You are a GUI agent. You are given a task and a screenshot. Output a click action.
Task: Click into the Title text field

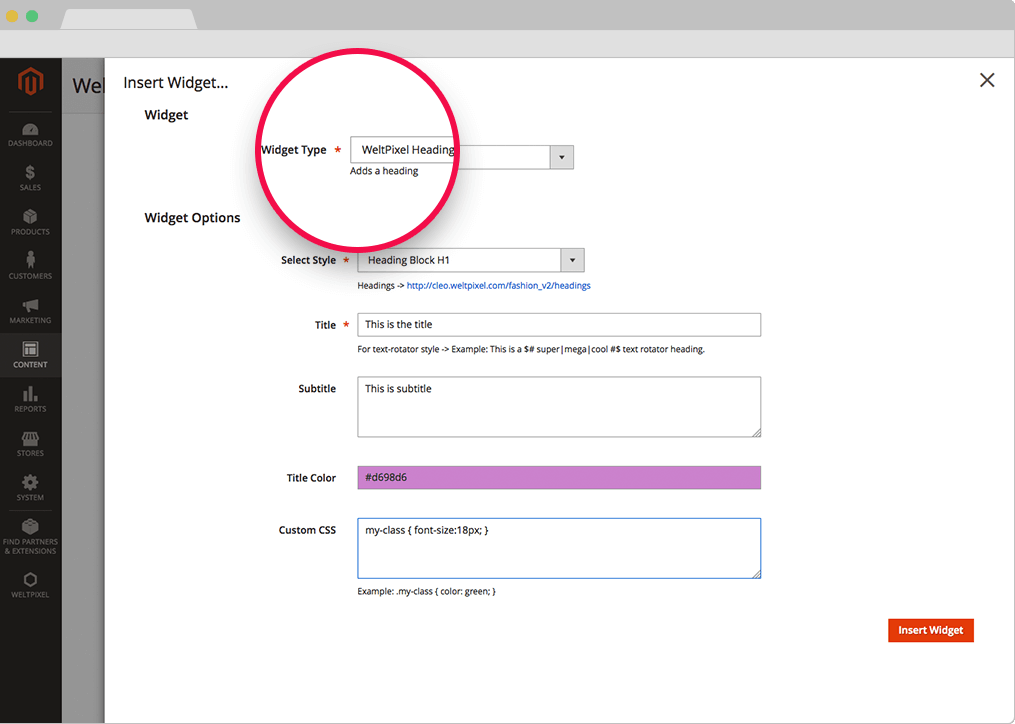click(x=558, y=325)
